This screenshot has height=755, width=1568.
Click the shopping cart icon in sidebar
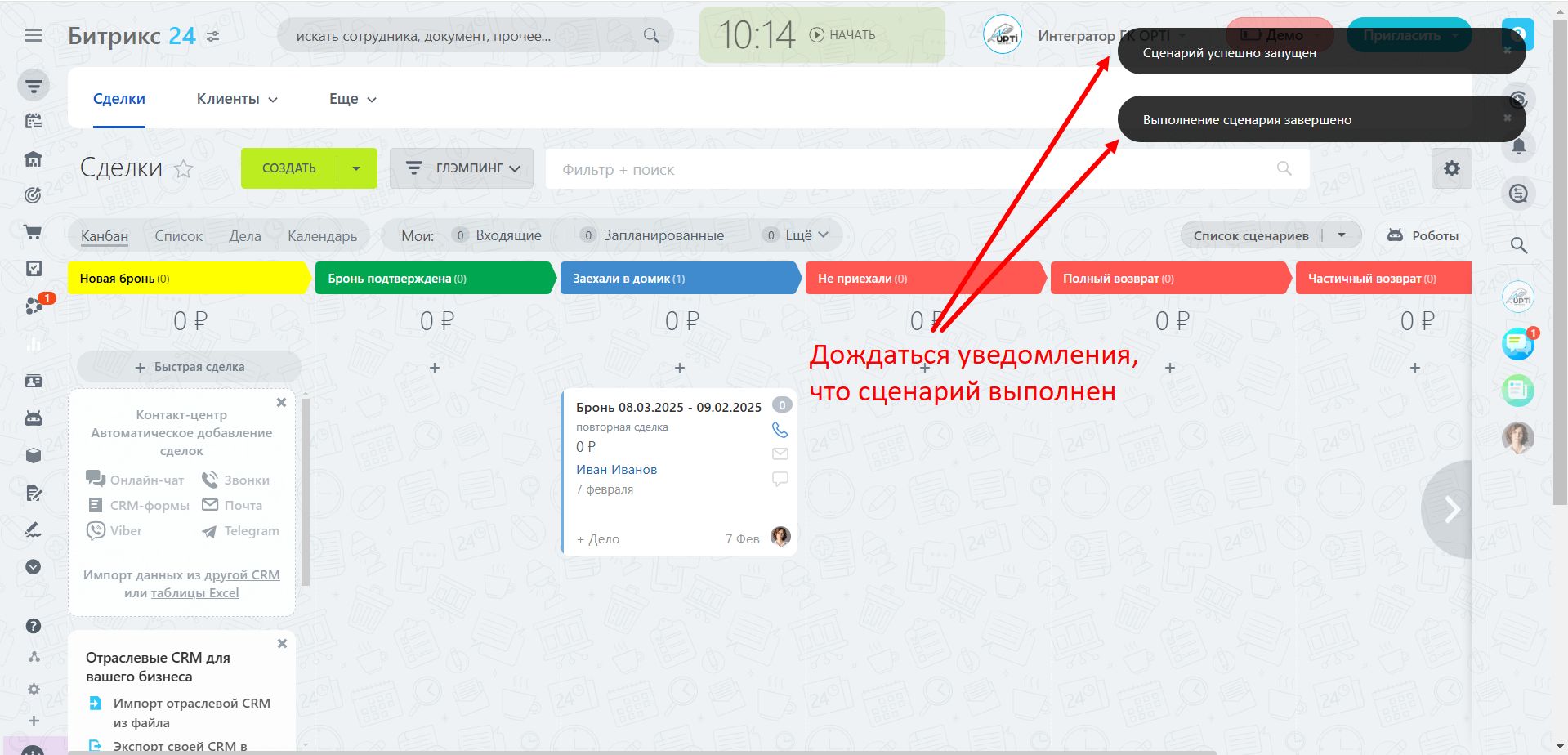click(x=34, y=232)
